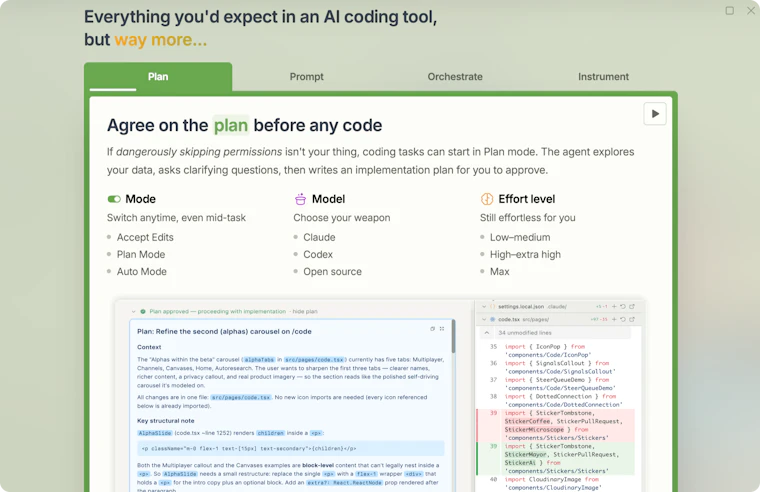The height and width of the screenshot is (492, 760).
Task: Click 'Choose your weapon' subtitle
Action: coord(342,218)
